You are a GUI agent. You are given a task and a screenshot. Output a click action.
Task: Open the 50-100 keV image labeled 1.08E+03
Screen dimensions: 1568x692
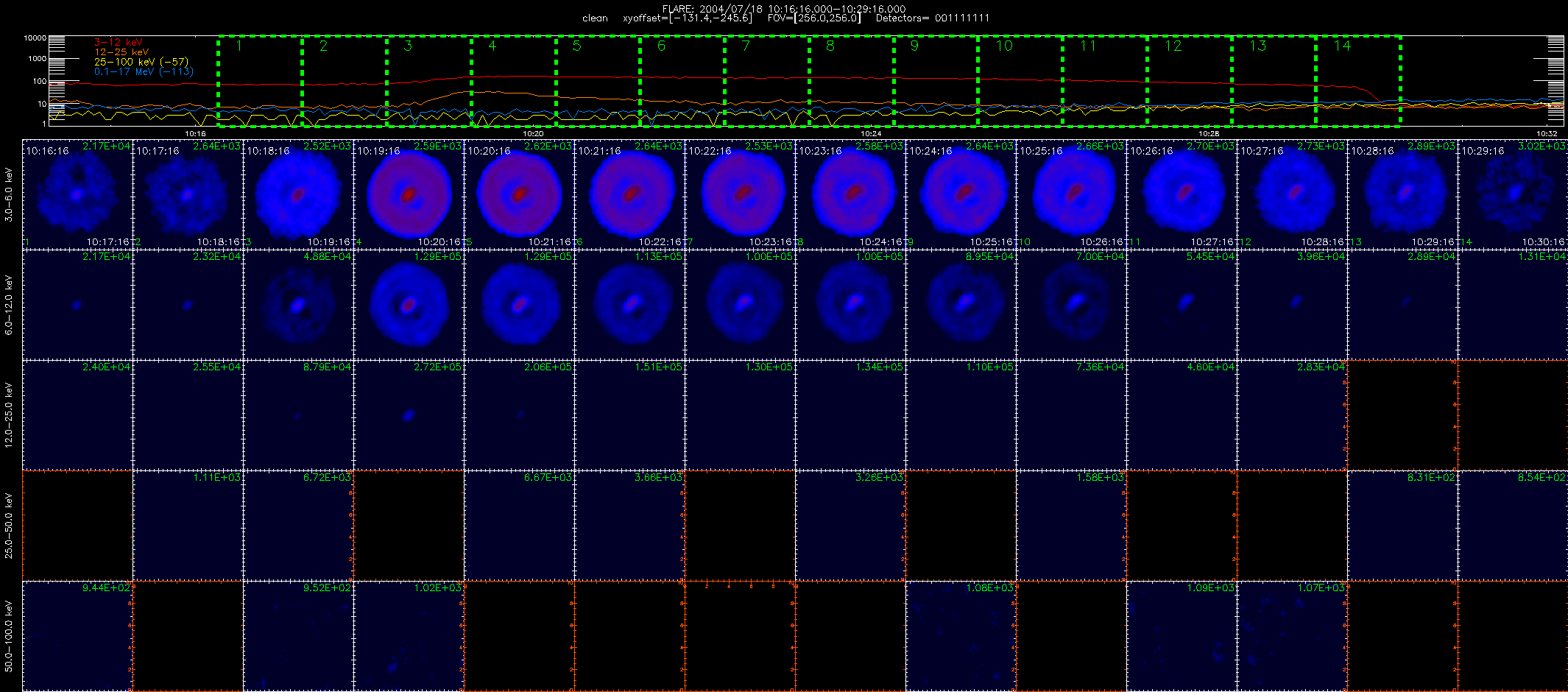click(x=961, y=635)
